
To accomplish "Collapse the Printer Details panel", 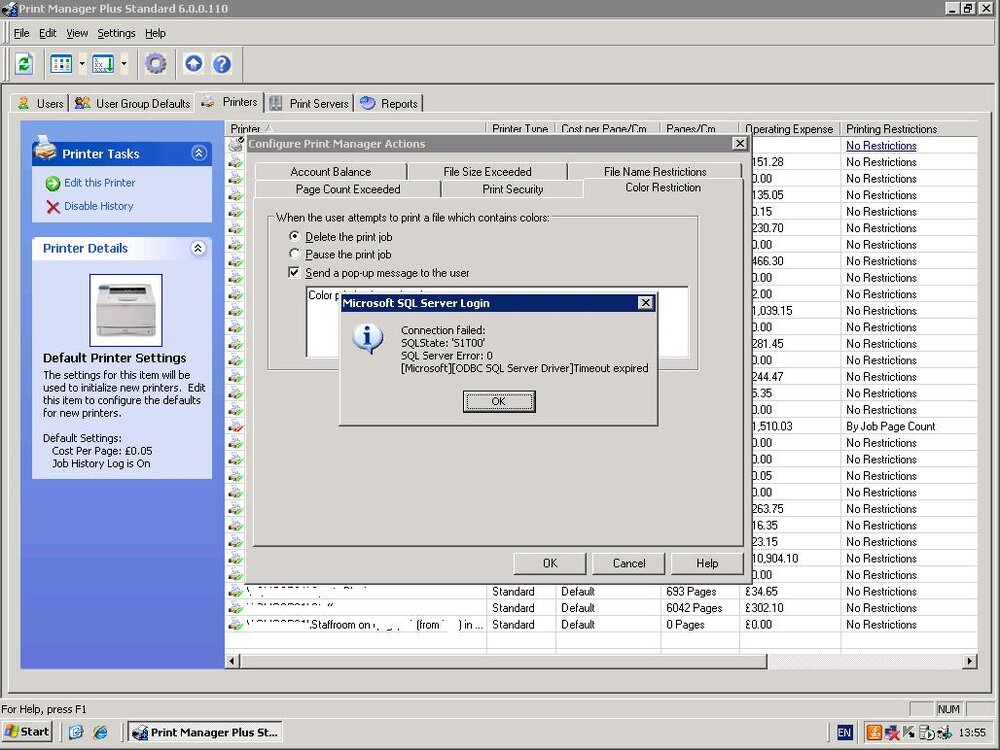I will pyautogui.click(x=198, y=248).
